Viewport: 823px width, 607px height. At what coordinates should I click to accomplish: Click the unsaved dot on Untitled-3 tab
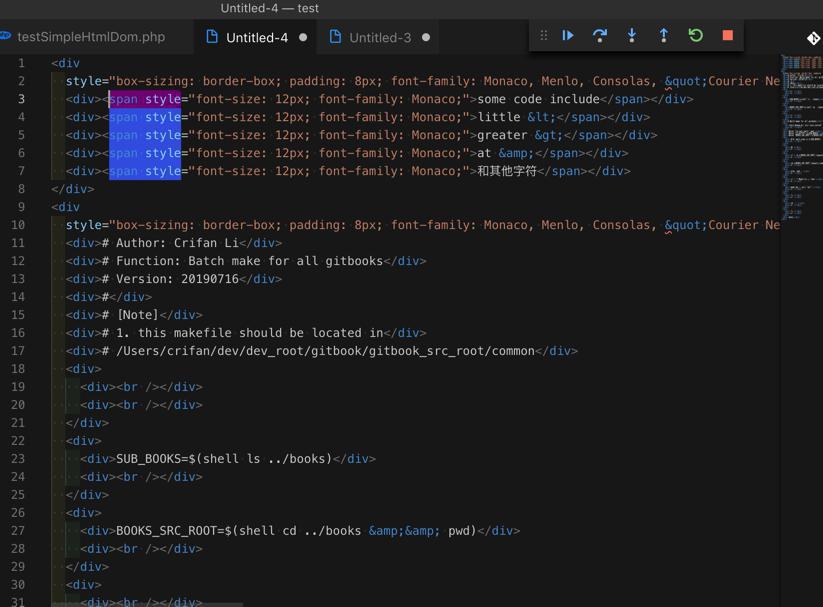tap(426, 37)
